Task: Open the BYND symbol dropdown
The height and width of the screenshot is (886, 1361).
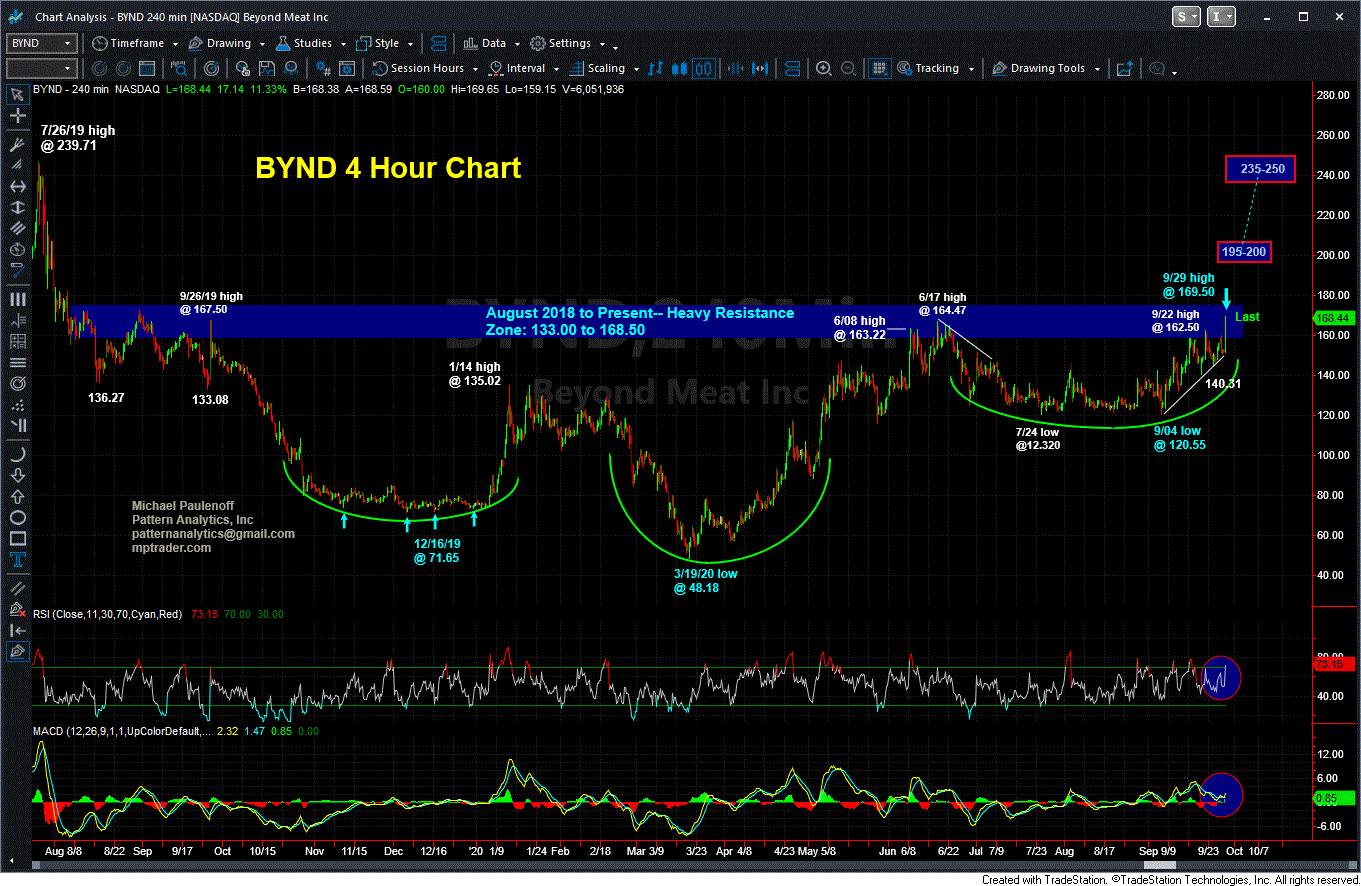Action: pos(67,43)
